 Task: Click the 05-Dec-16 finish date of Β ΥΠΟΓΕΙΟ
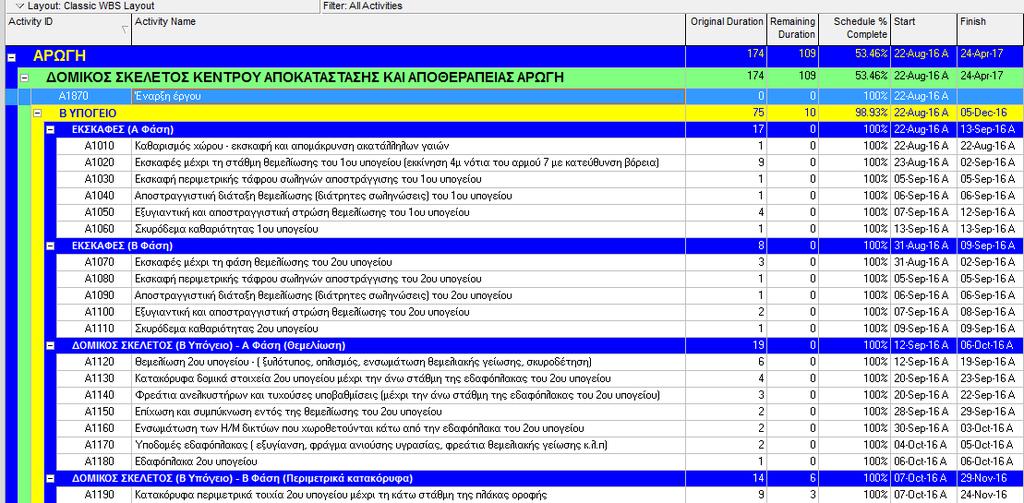[x=983, y=113]
